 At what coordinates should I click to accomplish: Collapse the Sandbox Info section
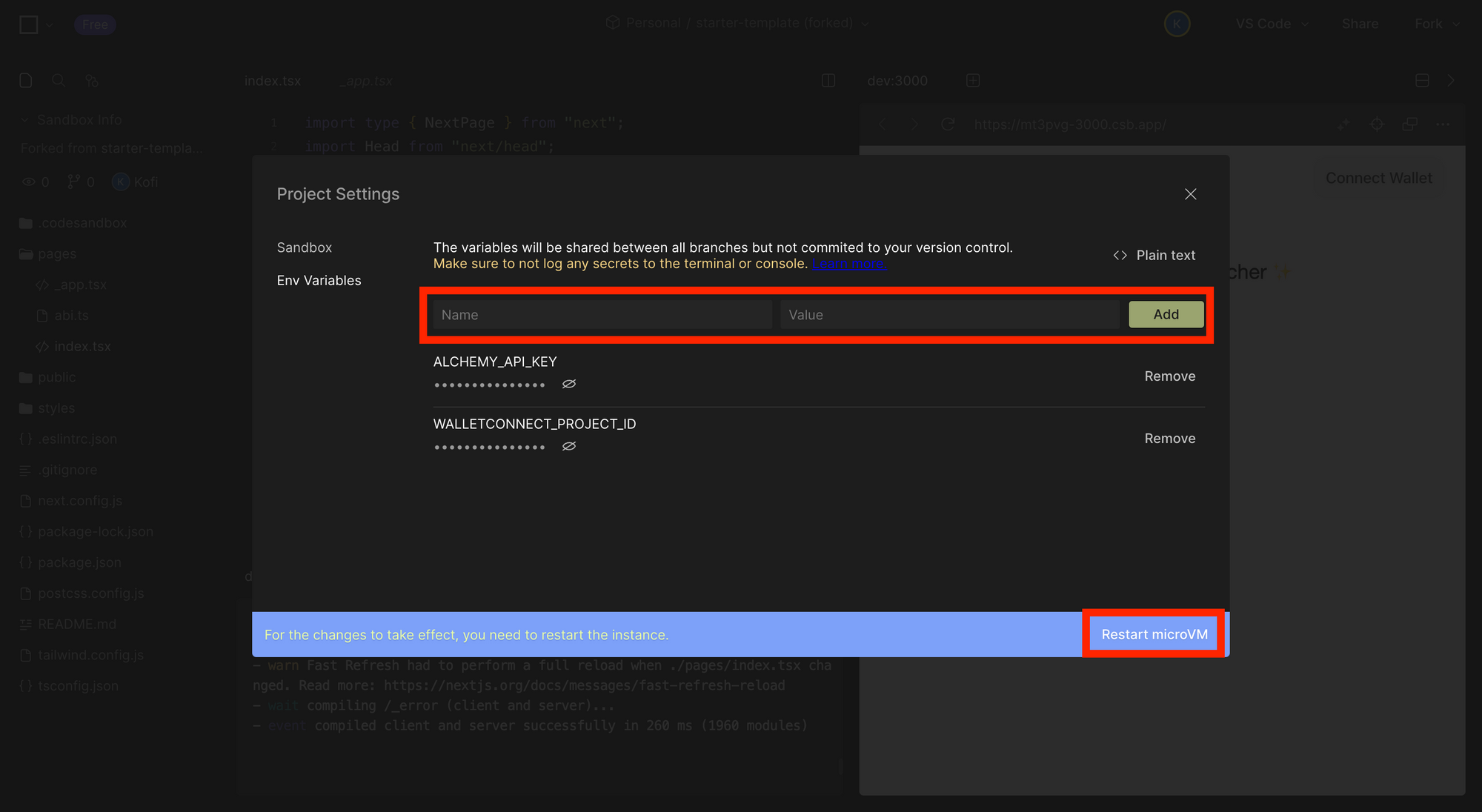click(24, 119)
